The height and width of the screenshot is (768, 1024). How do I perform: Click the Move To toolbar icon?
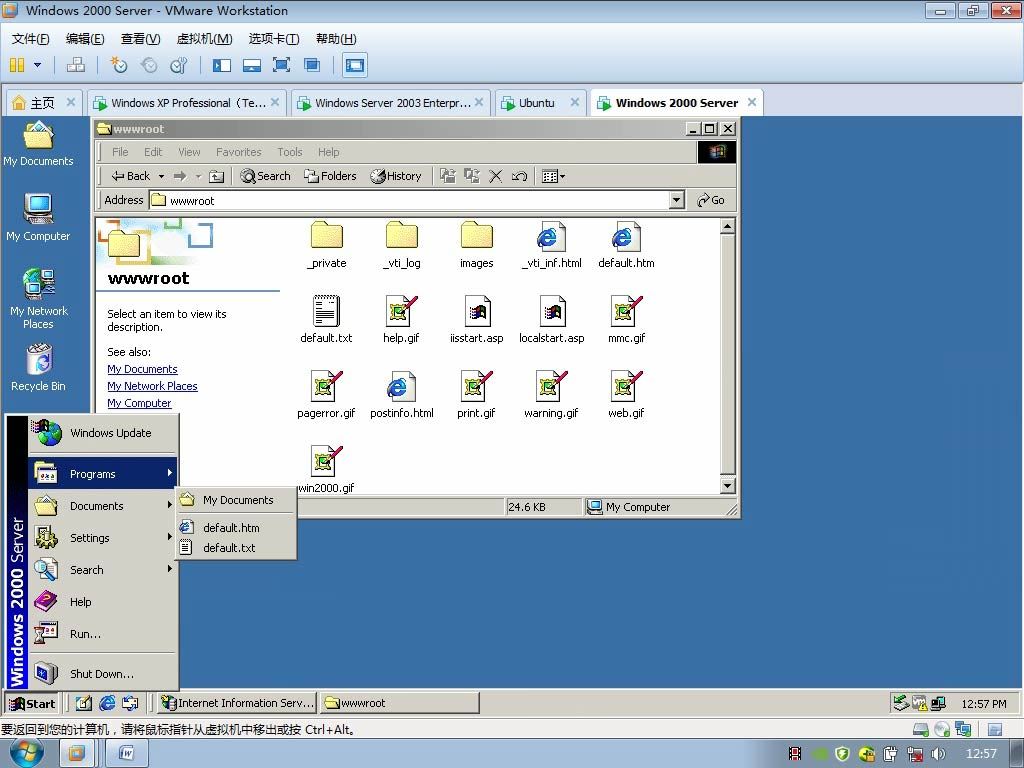447,176
